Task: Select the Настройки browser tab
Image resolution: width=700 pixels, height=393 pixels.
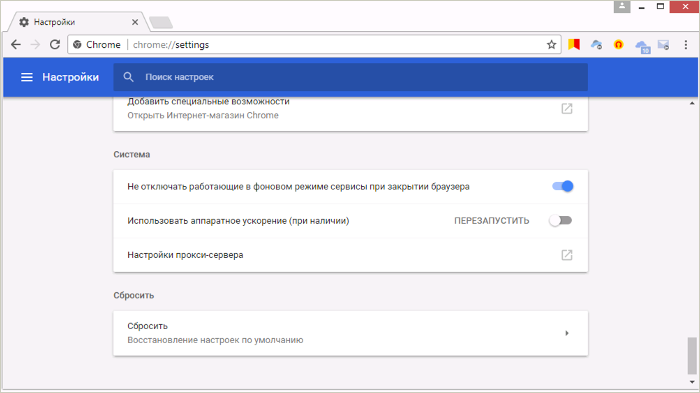Action: (x=76, y=22)
